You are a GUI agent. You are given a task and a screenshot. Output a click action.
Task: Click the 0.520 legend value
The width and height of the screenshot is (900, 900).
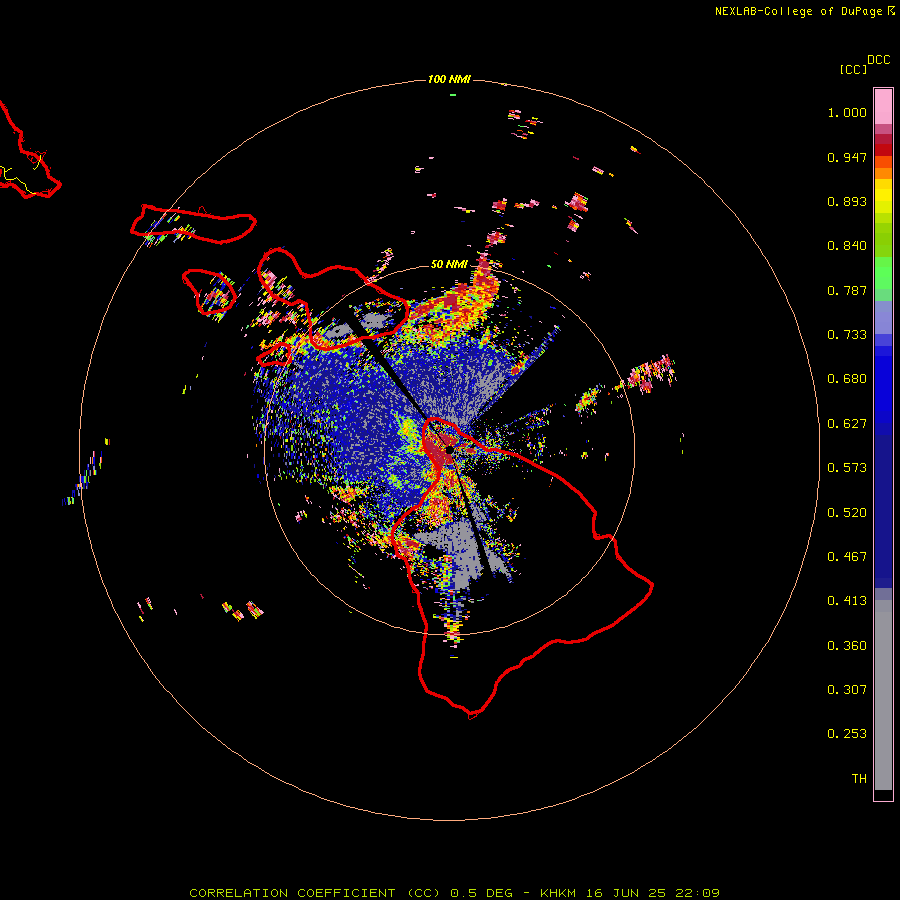(x=847, y=513)
